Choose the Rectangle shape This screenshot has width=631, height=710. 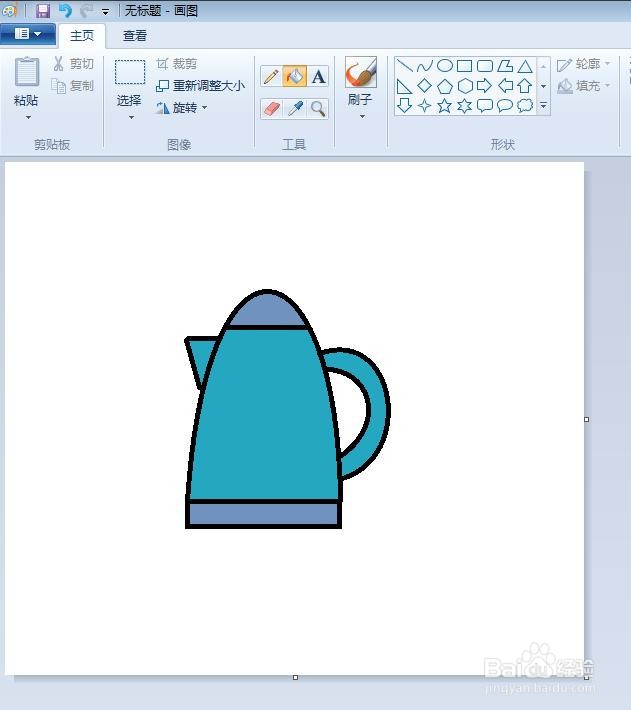[x=464, y=66]
